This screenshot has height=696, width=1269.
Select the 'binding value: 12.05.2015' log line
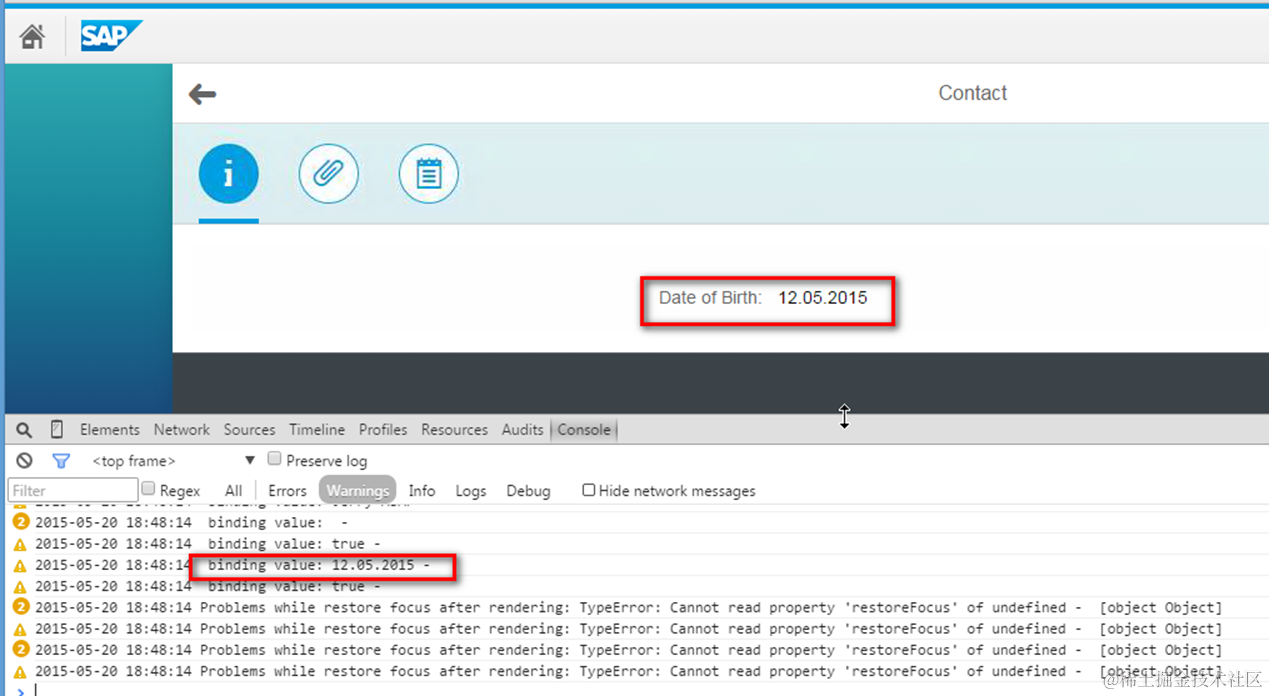(x=319, y=566)
